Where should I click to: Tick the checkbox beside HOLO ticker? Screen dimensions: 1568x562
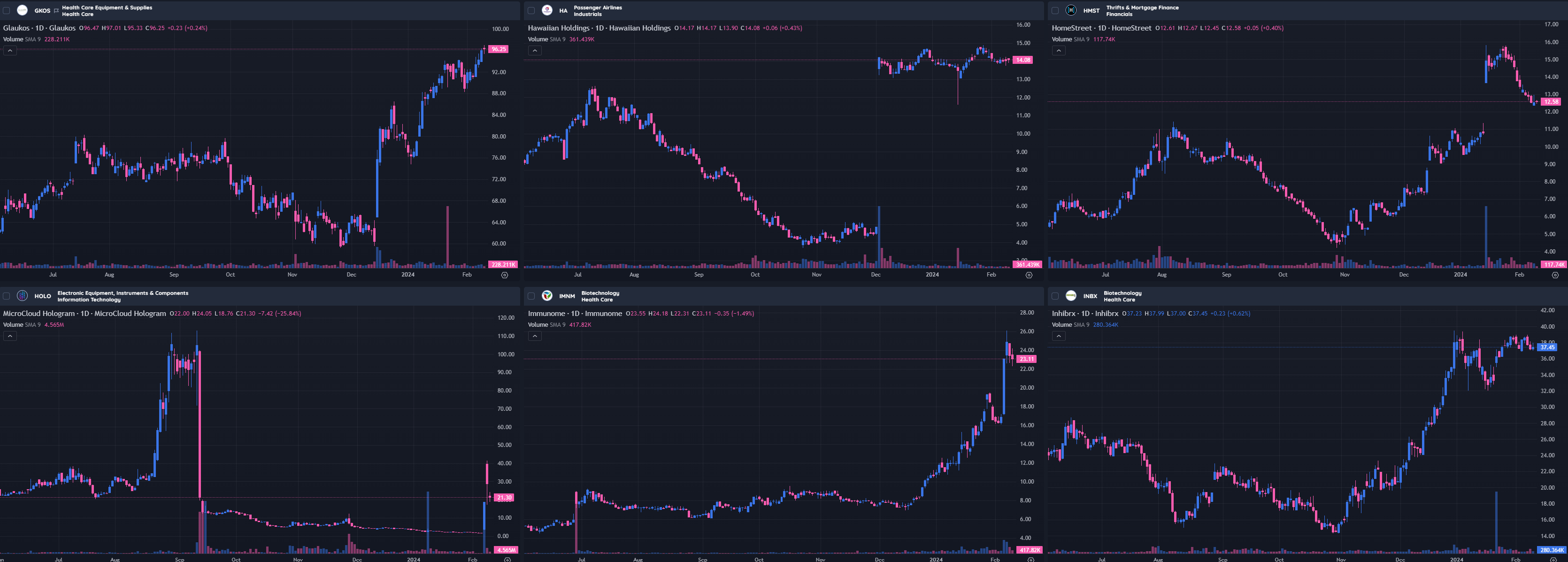pyautogui.click(x=7, y=296)
